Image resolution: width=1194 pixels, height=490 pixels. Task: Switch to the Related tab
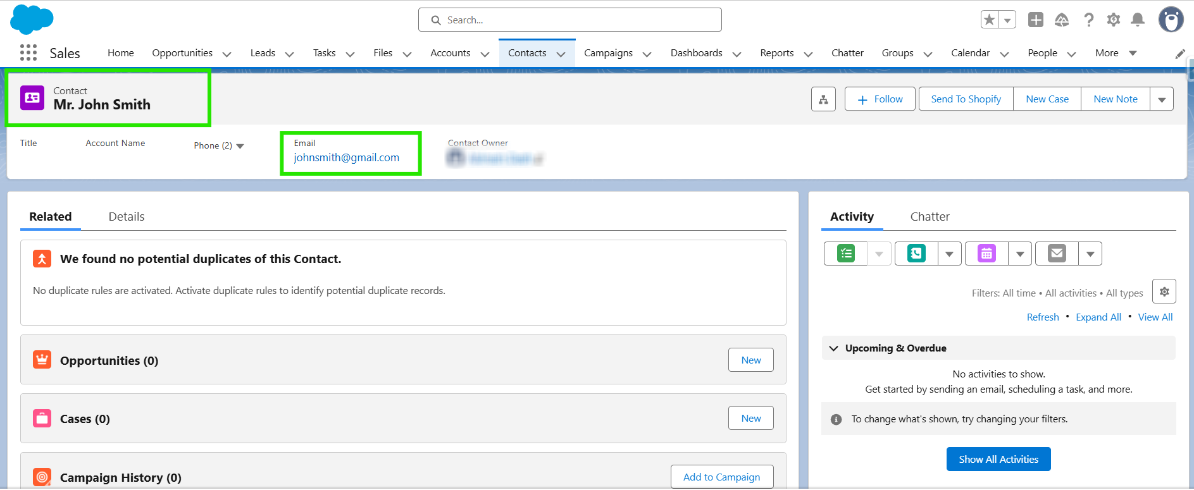tap(50, 216)
